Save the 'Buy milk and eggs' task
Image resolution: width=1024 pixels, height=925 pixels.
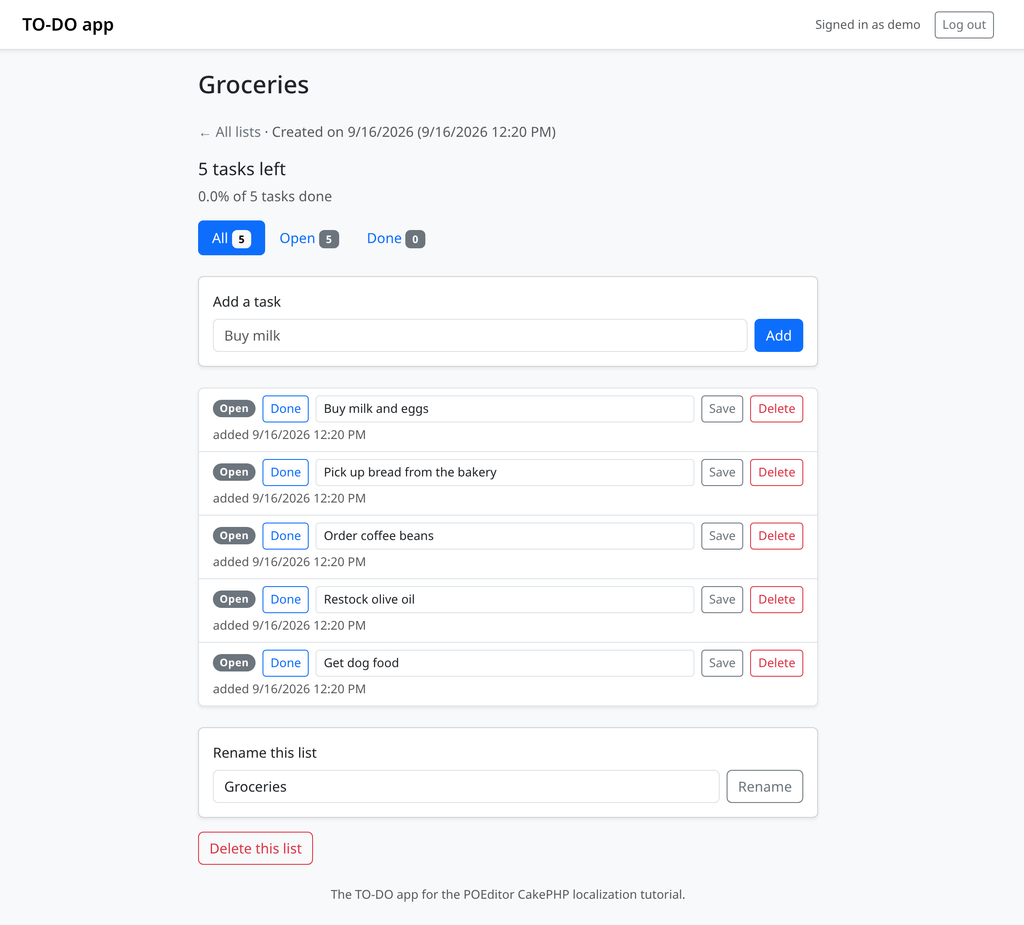coord(722,409)
